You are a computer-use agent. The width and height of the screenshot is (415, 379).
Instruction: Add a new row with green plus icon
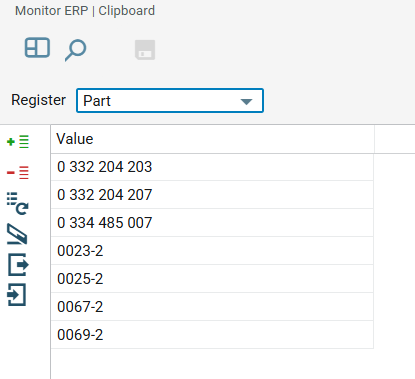(x=18, y=142)
